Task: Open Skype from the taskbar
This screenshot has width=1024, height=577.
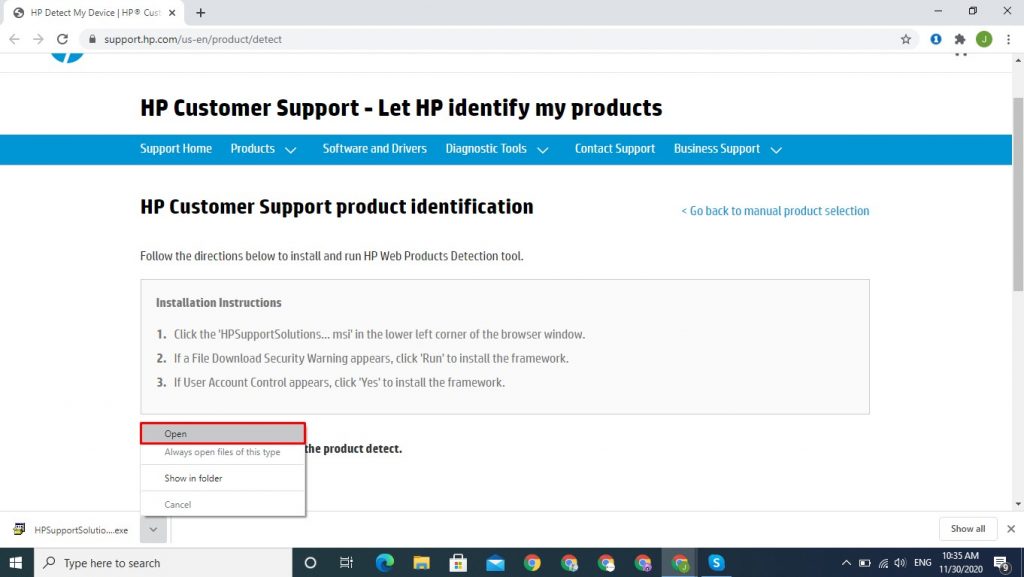Action: 716,562
